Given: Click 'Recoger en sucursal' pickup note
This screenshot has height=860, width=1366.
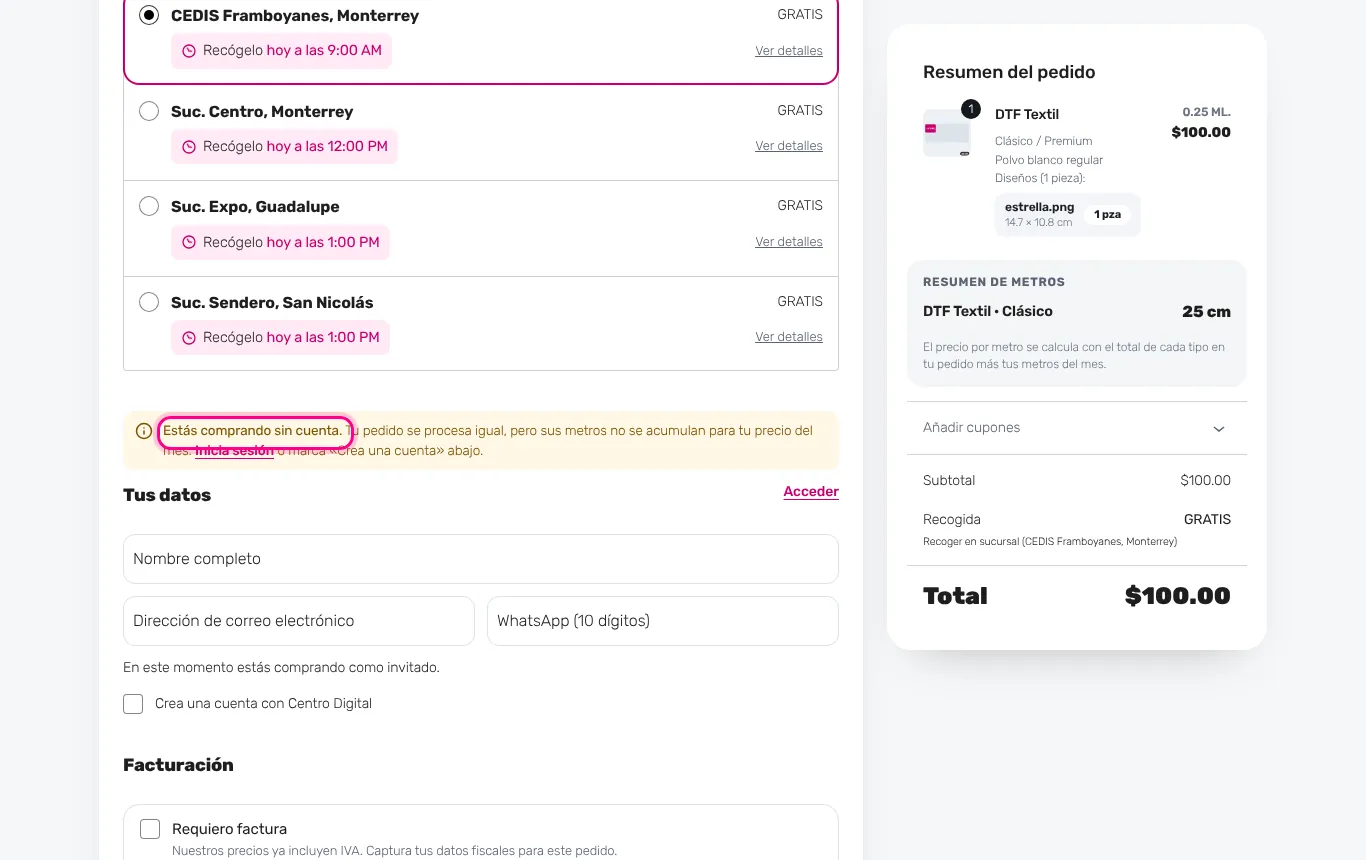Looking at the screenshot, I should (x=1050, y=542).
